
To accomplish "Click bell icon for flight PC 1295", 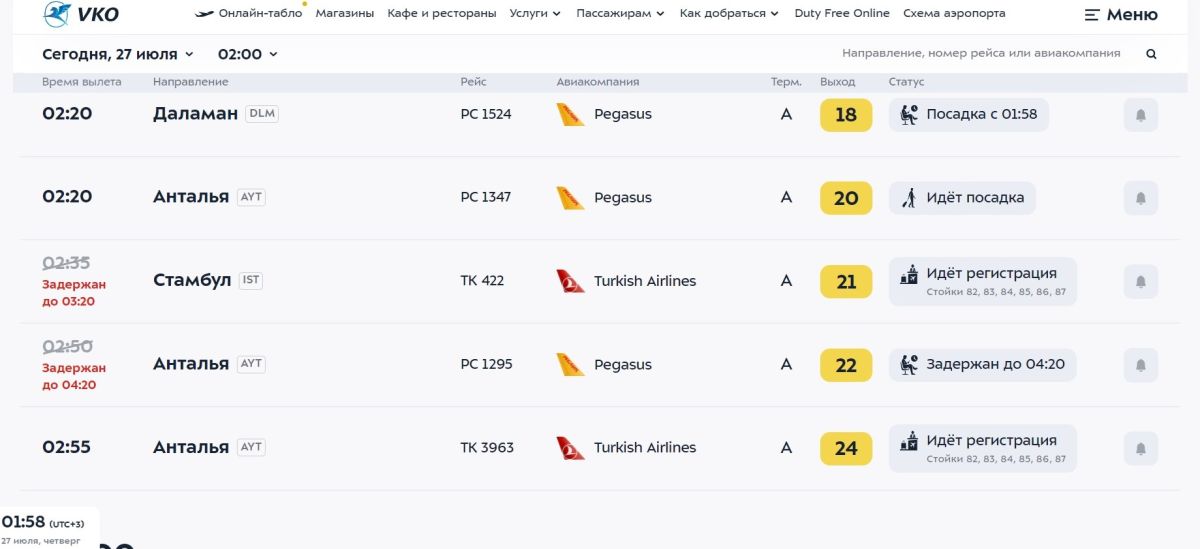I will coord(1141,365).
